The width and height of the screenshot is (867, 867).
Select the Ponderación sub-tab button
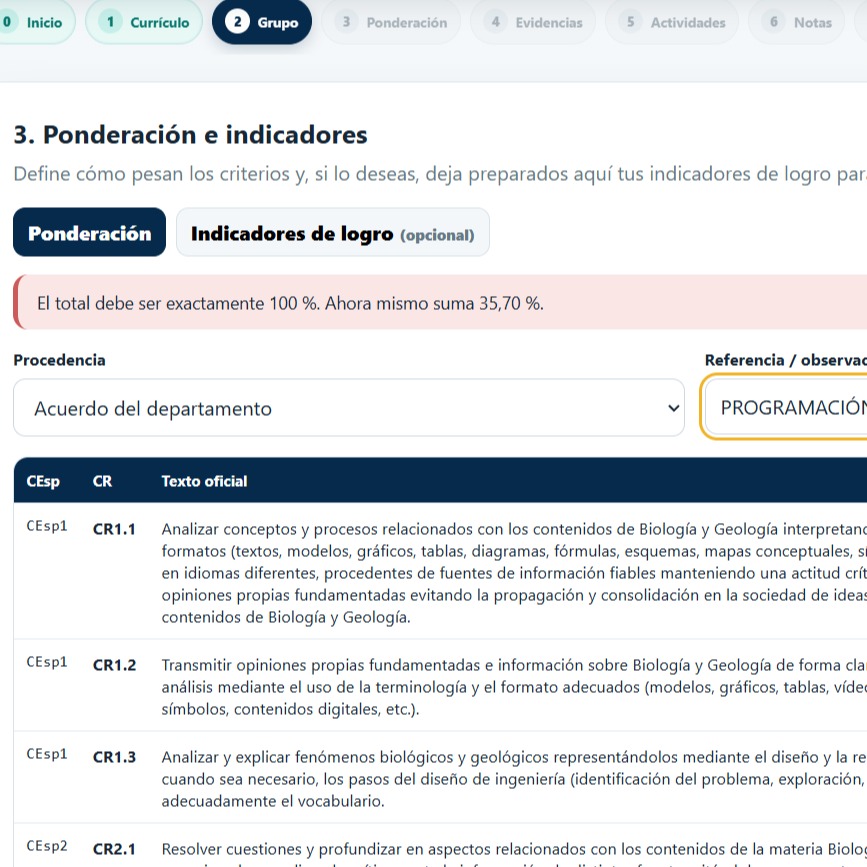pos(90,232)
